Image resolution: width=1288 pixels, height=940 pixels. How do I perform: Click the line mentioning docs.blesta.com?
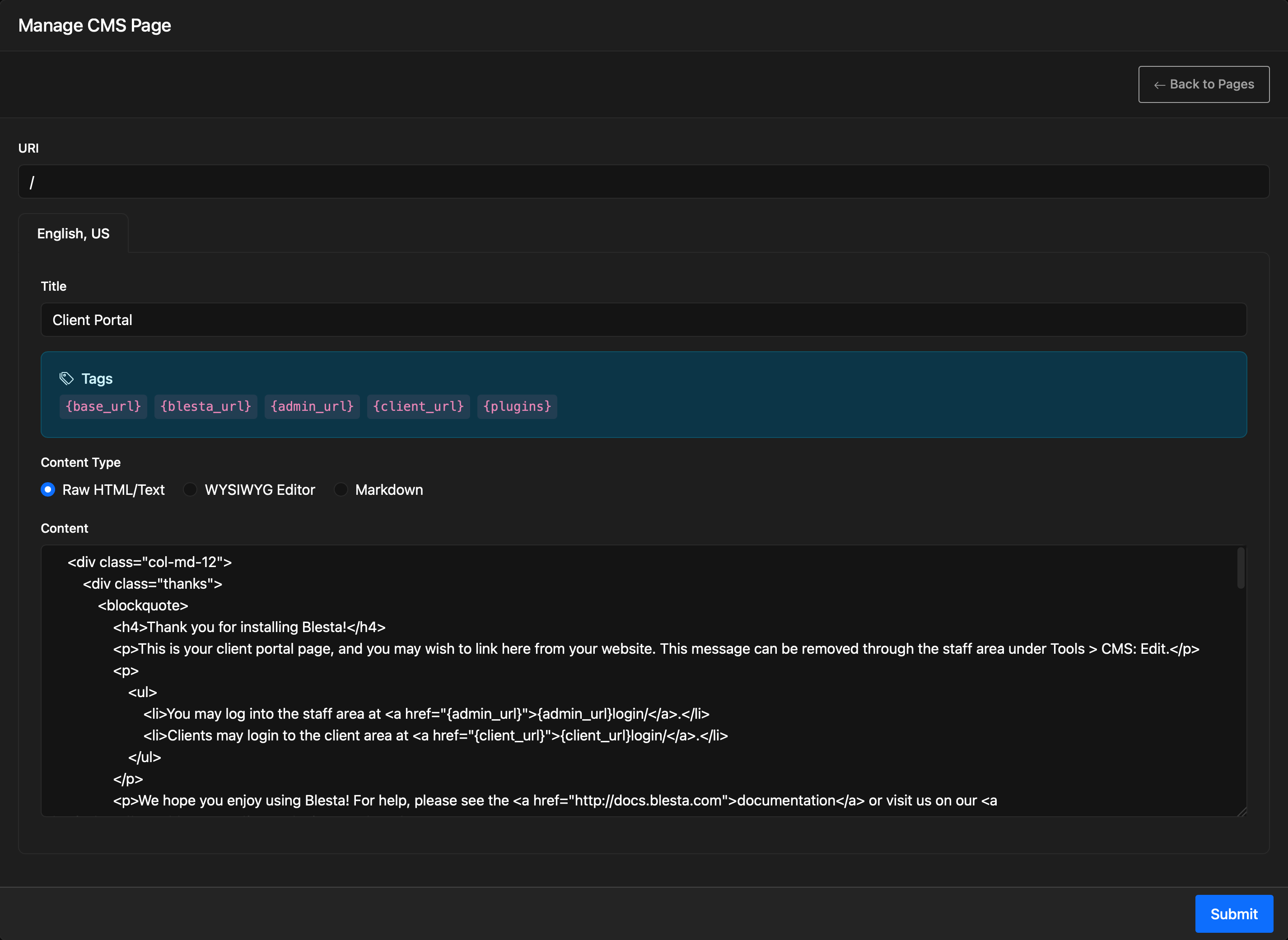point(555,800)
